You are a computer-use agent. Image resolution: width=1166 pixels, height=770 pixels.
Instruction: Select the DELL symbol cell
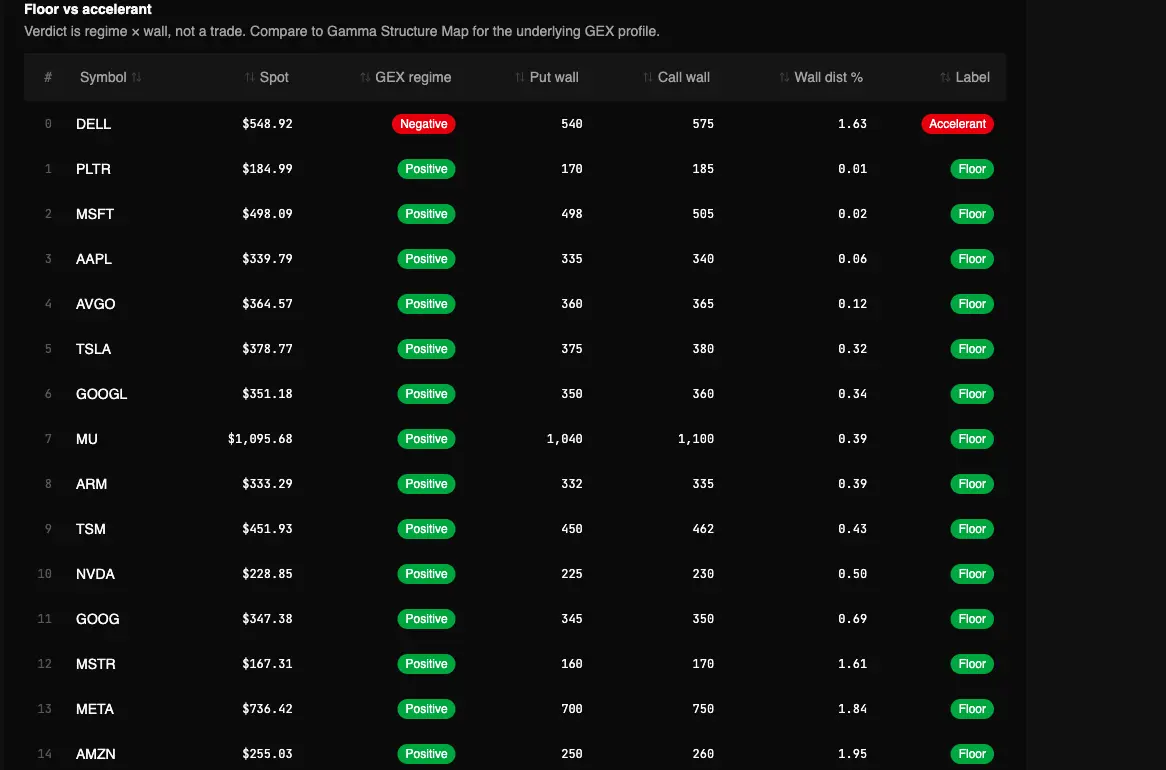[94, 124]
